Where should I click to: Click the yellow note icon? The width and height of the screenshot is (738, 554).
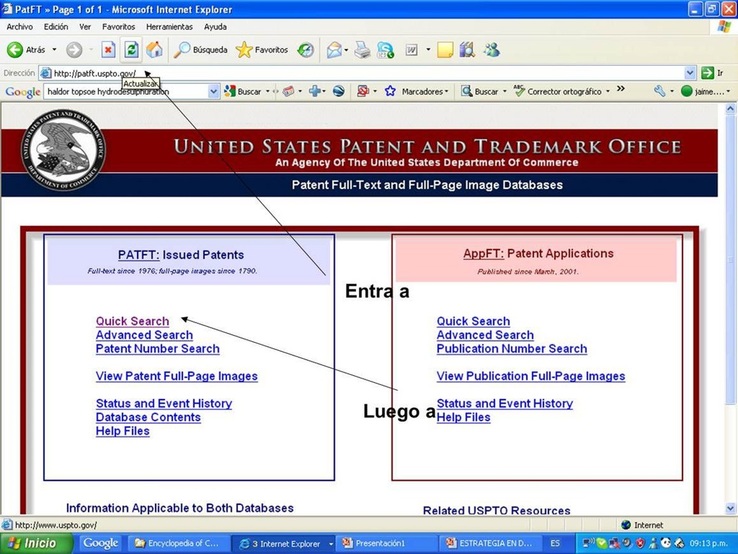pyautogui.click(x=445, y=49)
